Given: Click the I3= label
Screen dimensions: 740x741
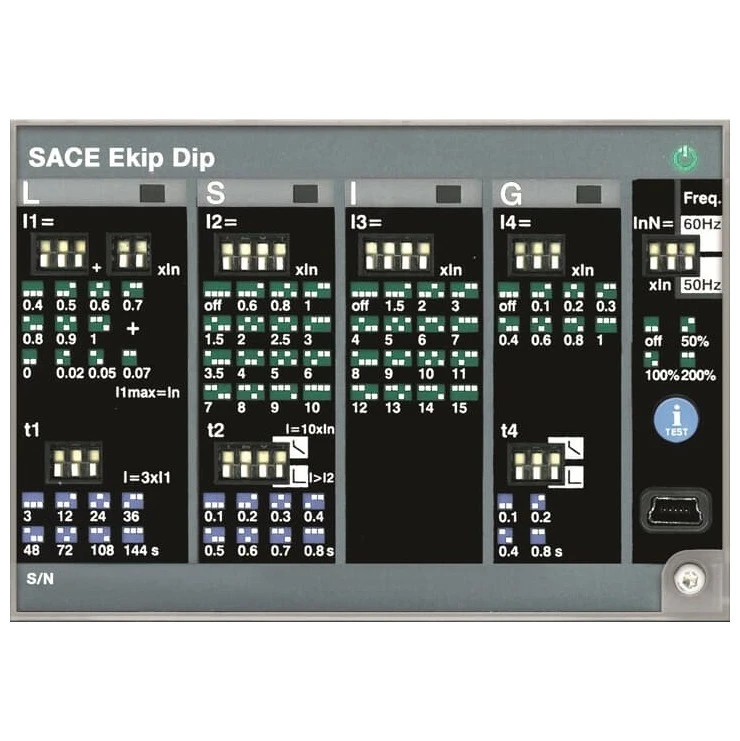Looking at the screenshot, I should coord(366,222).
